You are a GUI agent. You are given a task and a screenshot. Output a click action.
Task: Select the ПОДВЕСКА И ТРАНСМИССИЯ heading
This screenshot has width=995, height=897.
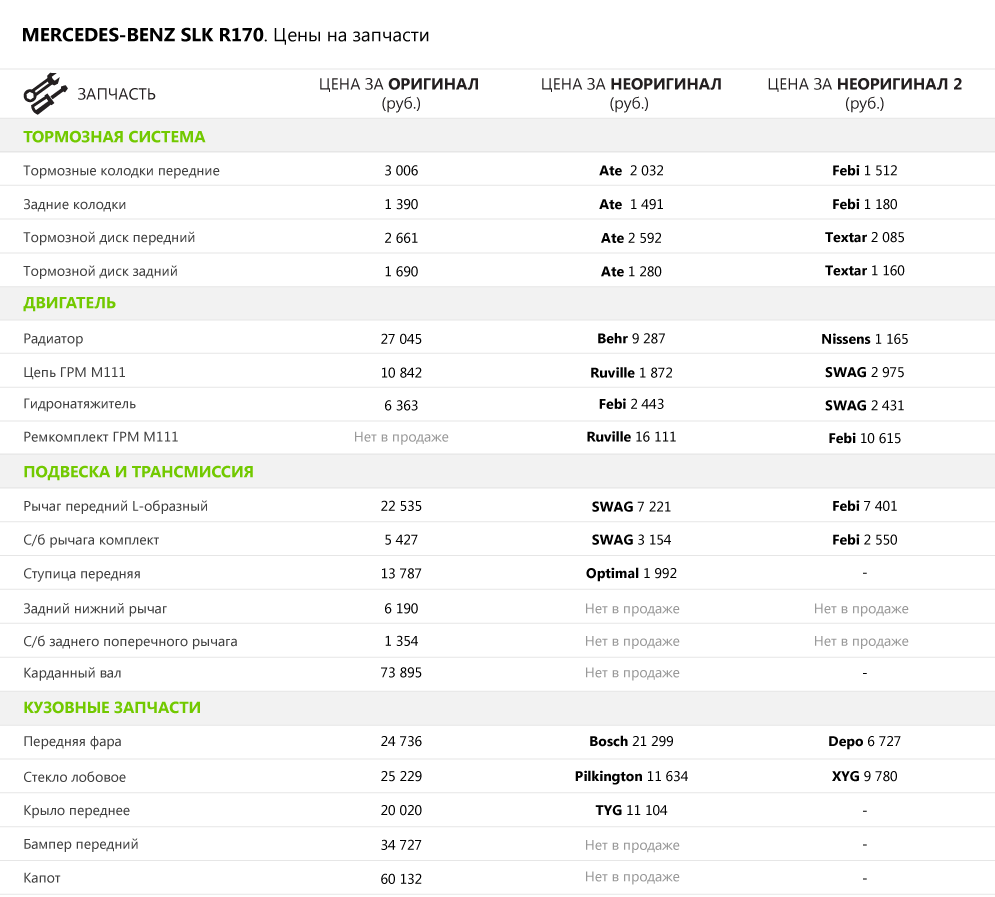138,472
